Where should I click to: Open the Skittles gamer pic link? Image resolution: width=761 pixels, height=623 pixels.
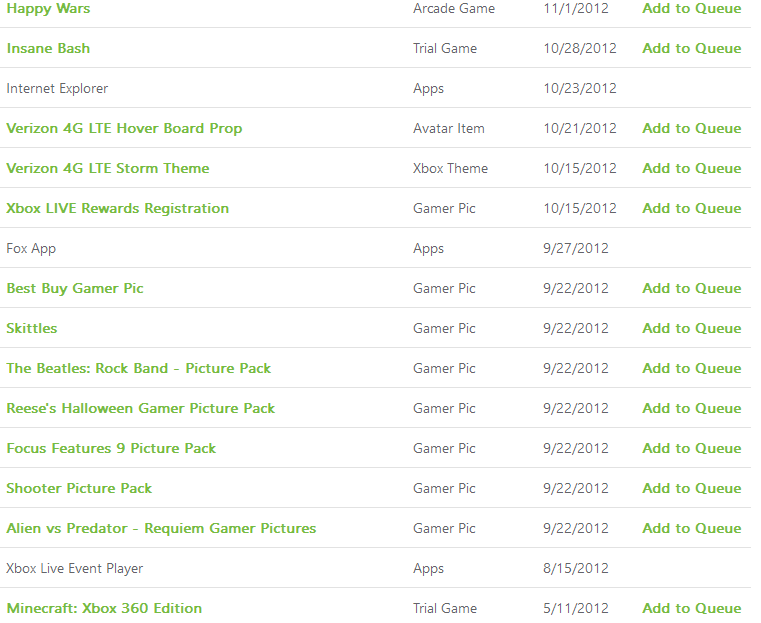[x=32, y=328]
